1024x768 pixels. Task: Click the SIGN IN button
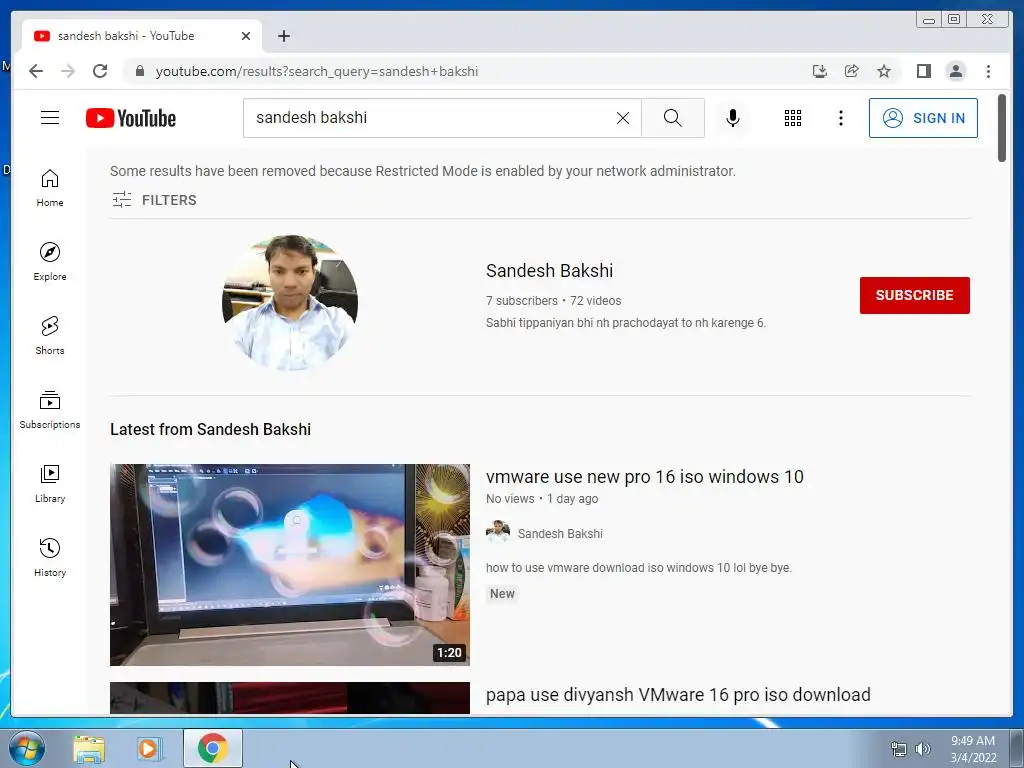click(x=923, y=118)
